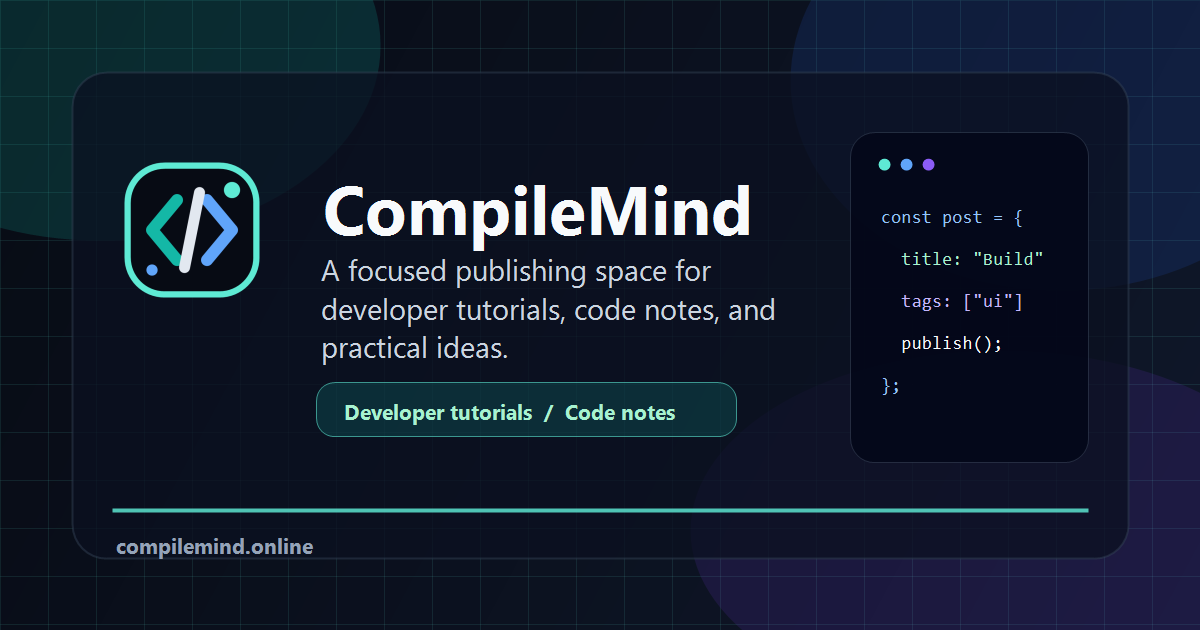Click the blue dot in code window
Viewport: 1200px width, 630px height.
[906, 165]
